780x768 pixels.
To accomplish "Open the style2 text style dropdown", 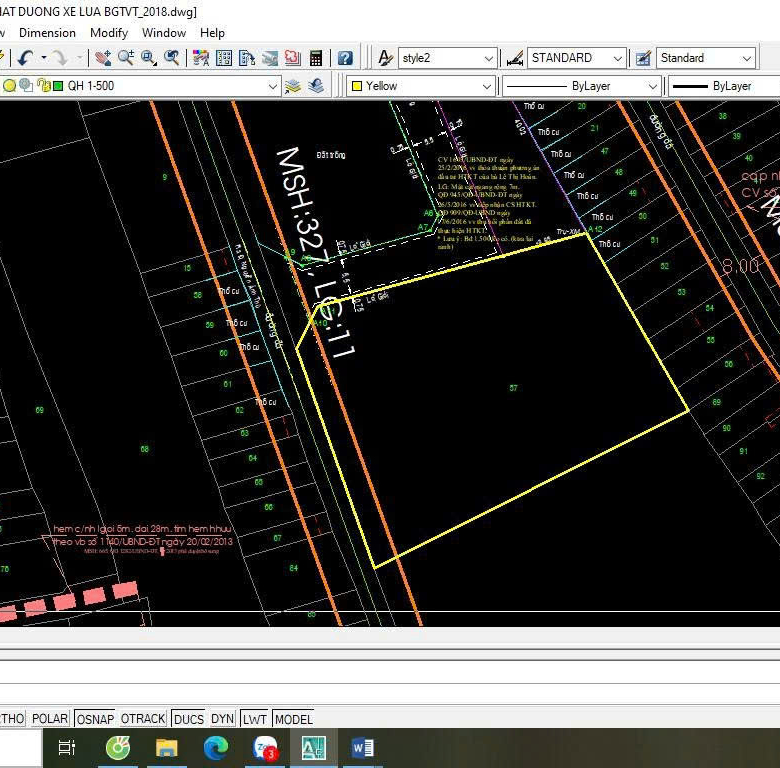I will point(488,58).
